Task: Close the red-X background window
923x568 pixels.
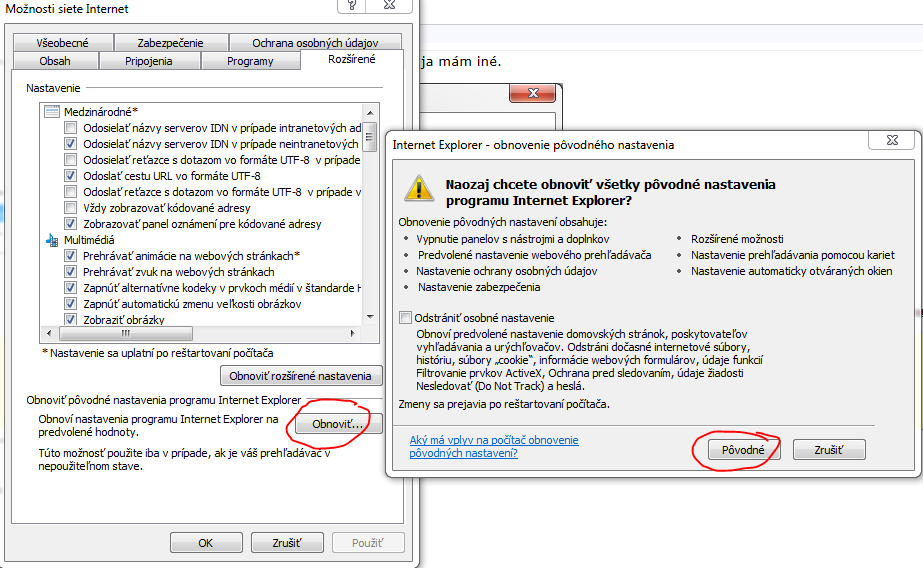Action: (x=533, y=93)
